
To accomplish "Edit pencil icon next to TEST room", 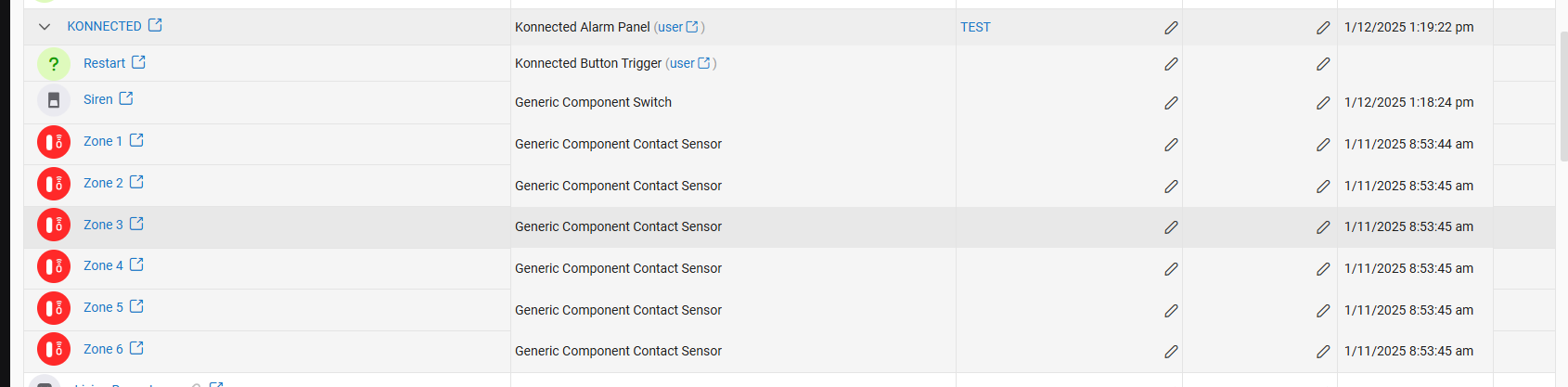I will coord(1171,28).
